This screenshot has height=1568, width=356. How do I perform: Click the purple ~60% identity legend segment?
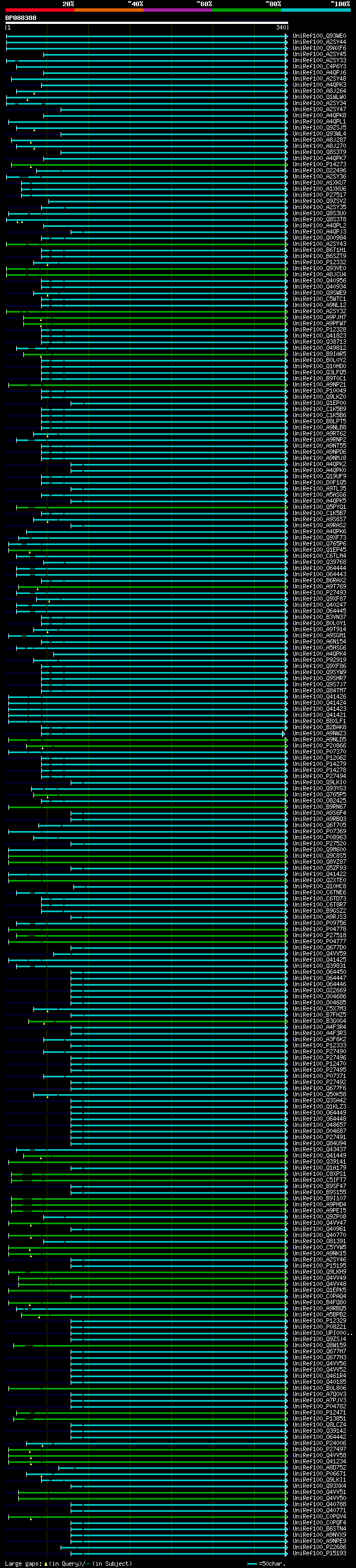[179, 10]
